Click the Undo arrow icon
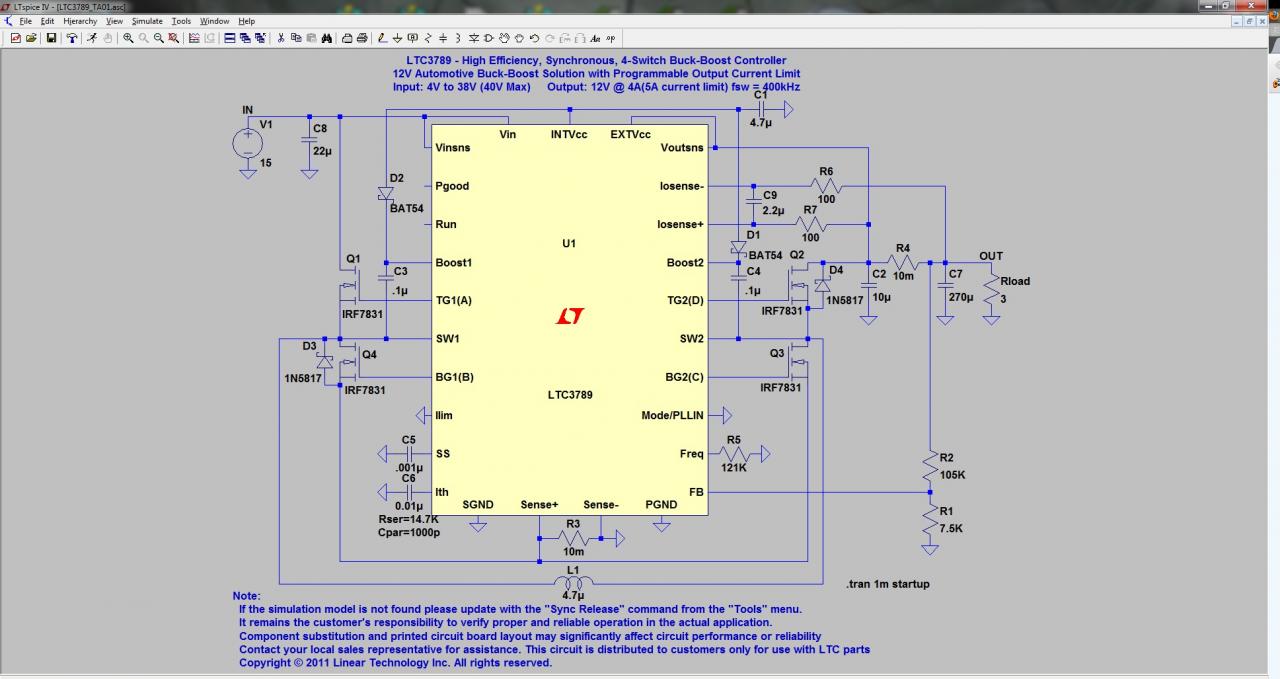1280x679 pixels. [x=534, y=38]
